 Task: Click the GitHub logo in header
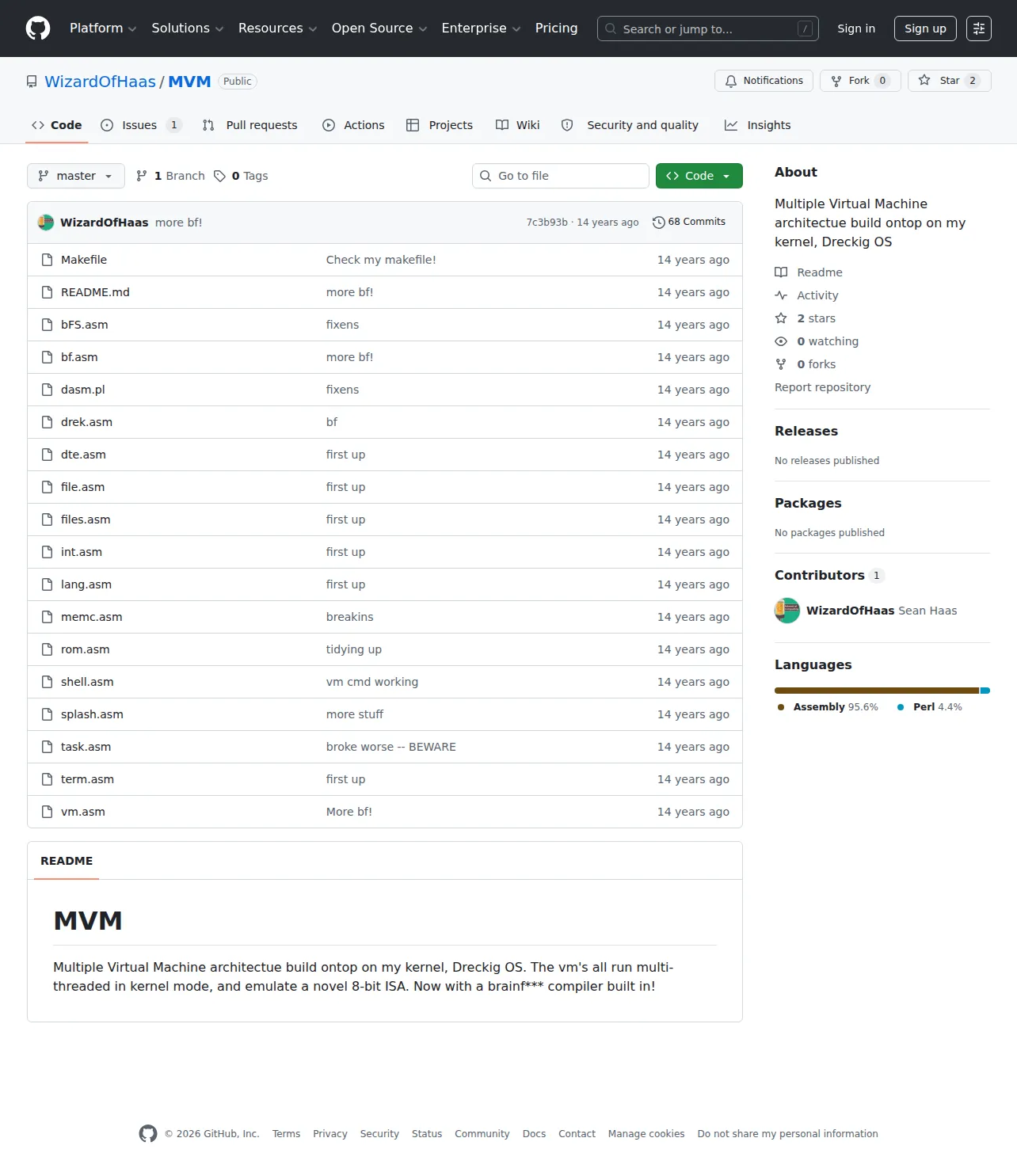(38, 29)
